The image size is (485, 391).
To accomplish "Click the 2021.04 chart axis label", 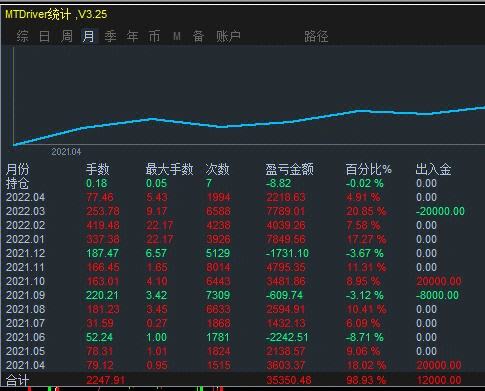I will (66, 152).
